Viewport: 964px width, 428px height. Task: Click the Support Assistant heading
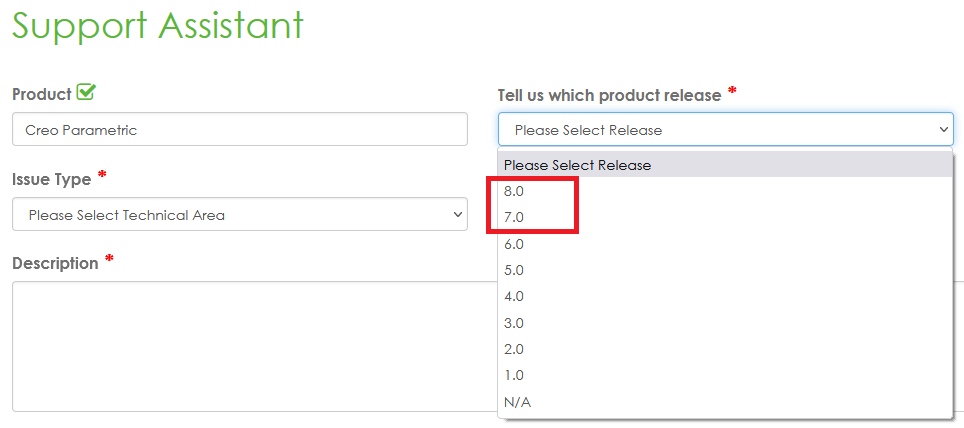click(x=158, y=26)
